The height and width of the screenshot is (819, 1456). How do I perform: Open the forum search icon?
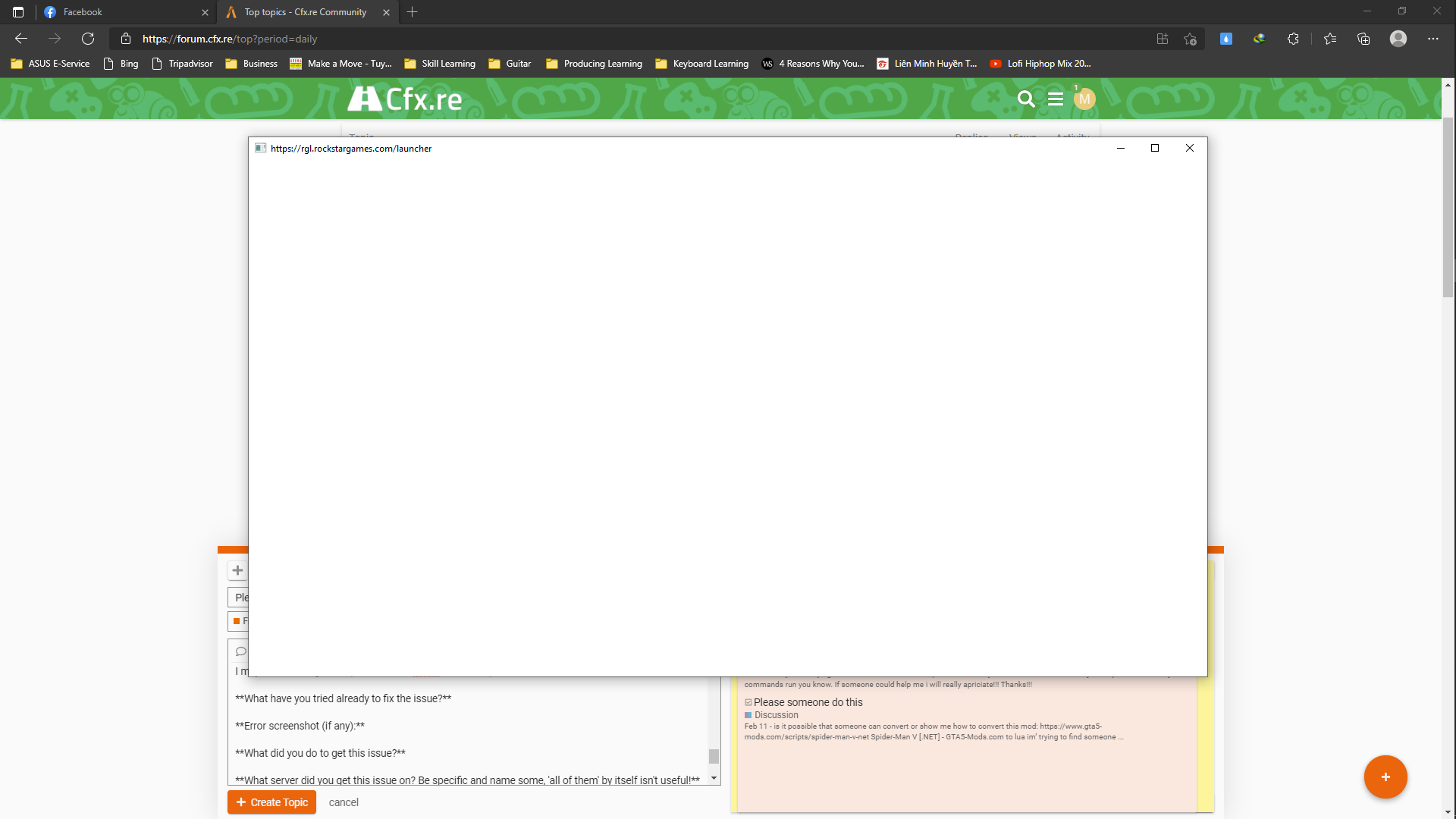pyautogui.click(x=1025, y=99)
